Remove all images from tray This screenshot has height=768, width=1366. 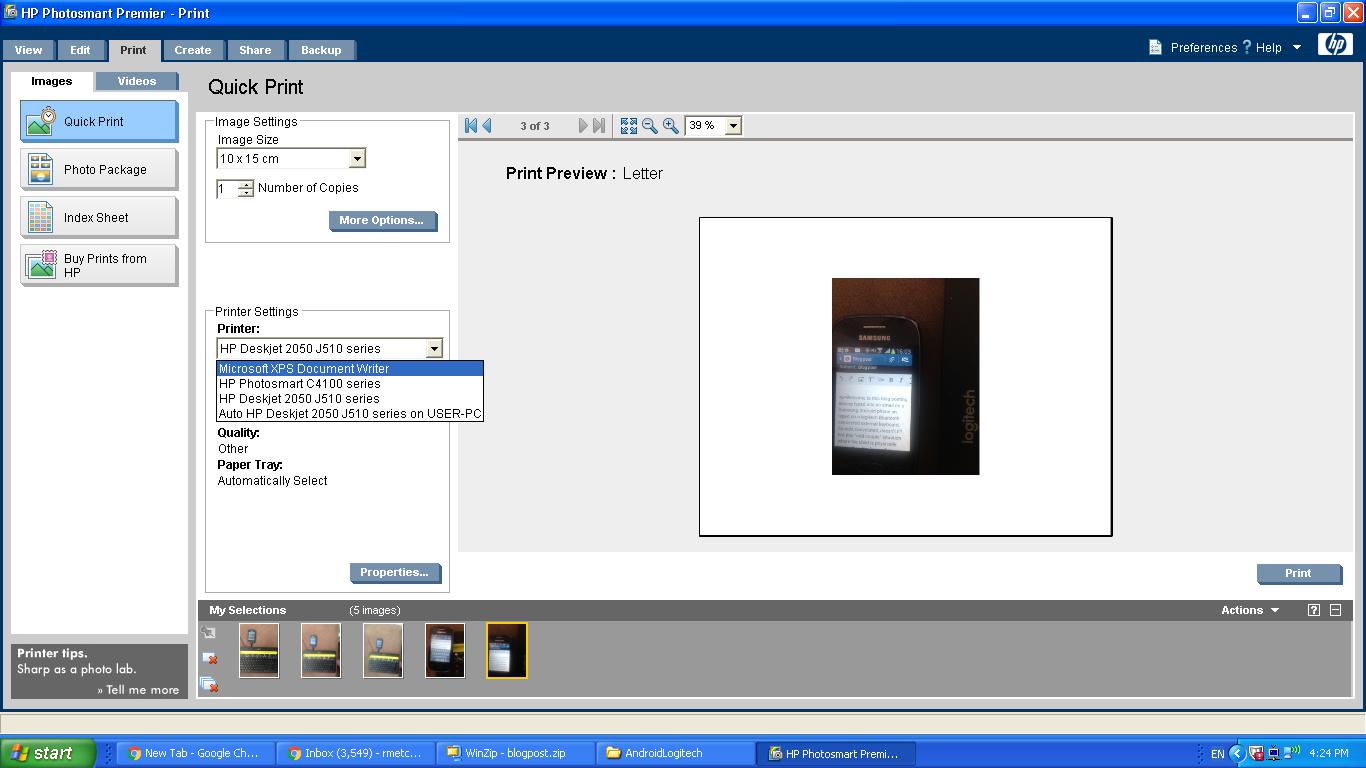(209, 684)
